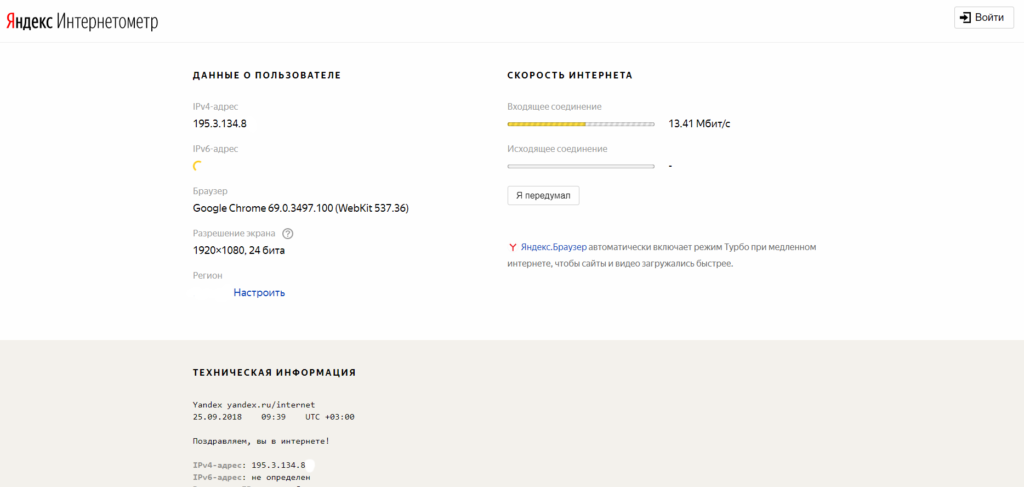Click the IPv6 loading spinner

tap(198, 166)
